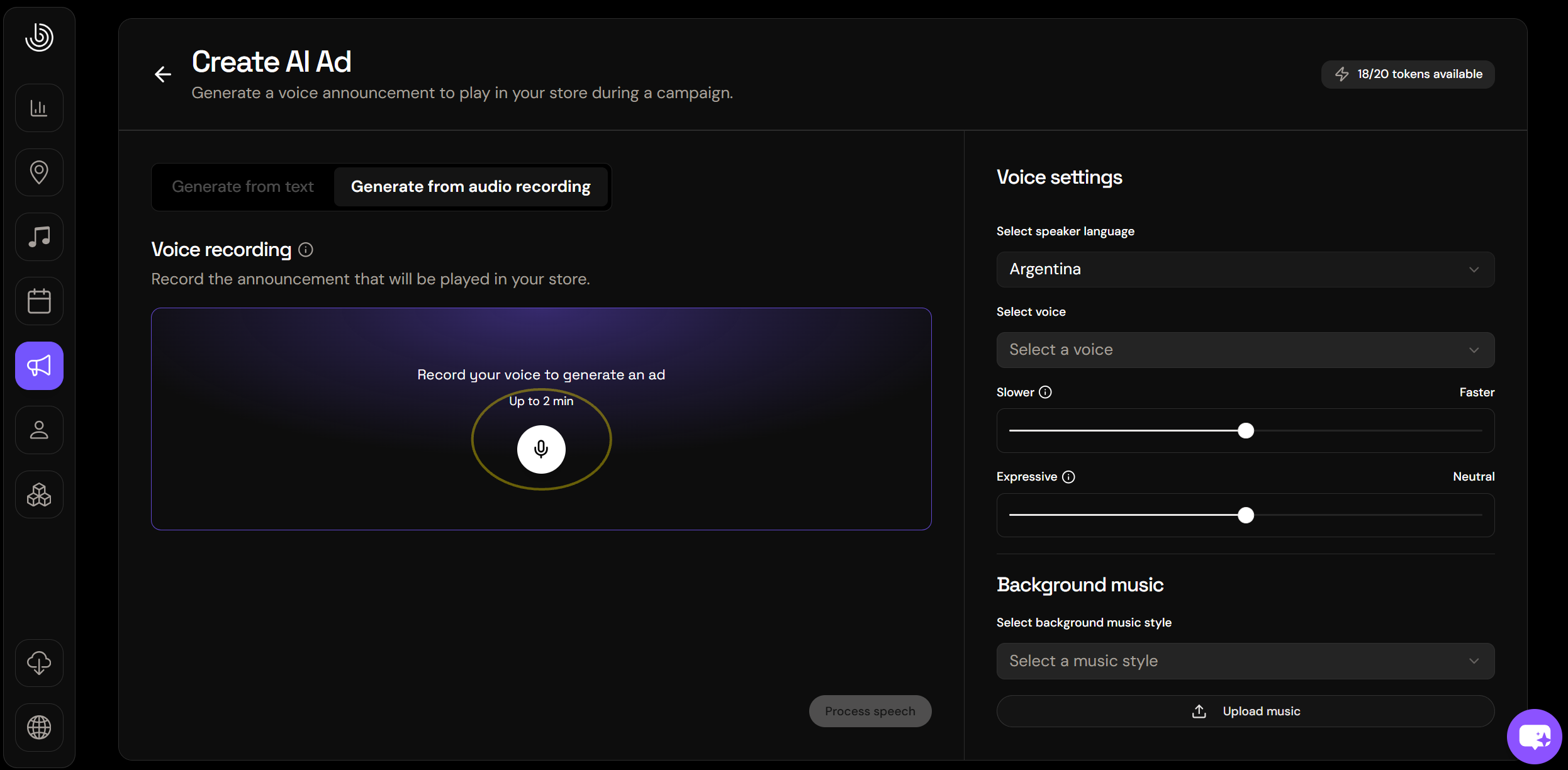This screenshot has width=1568, height=770.
Task: Click the 'Neutral' label
Action: (x=1474, y=477)
